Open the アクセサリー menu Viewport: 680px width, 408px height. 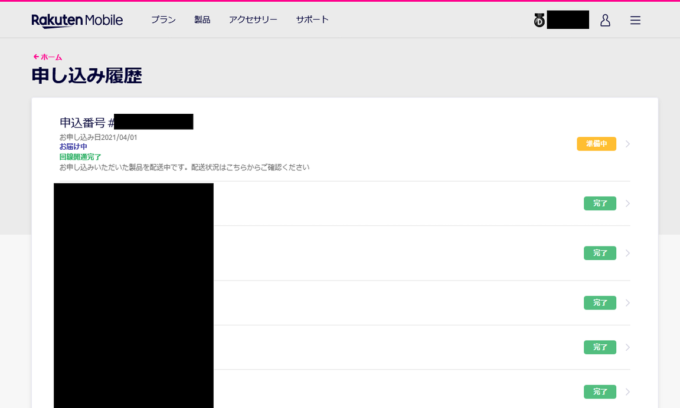253,20
